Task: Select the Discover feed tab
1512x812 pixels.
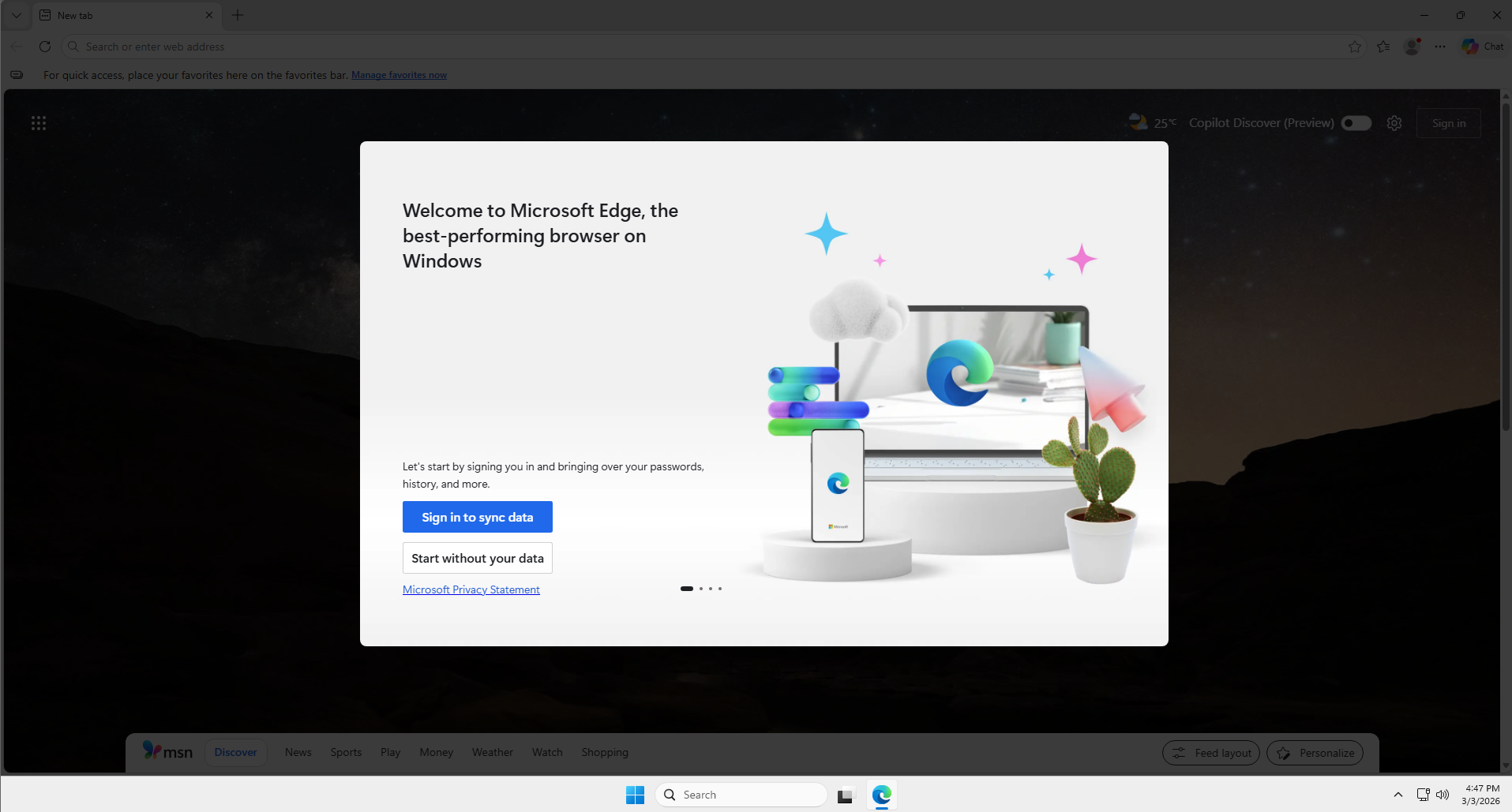Action: [235, 752]
